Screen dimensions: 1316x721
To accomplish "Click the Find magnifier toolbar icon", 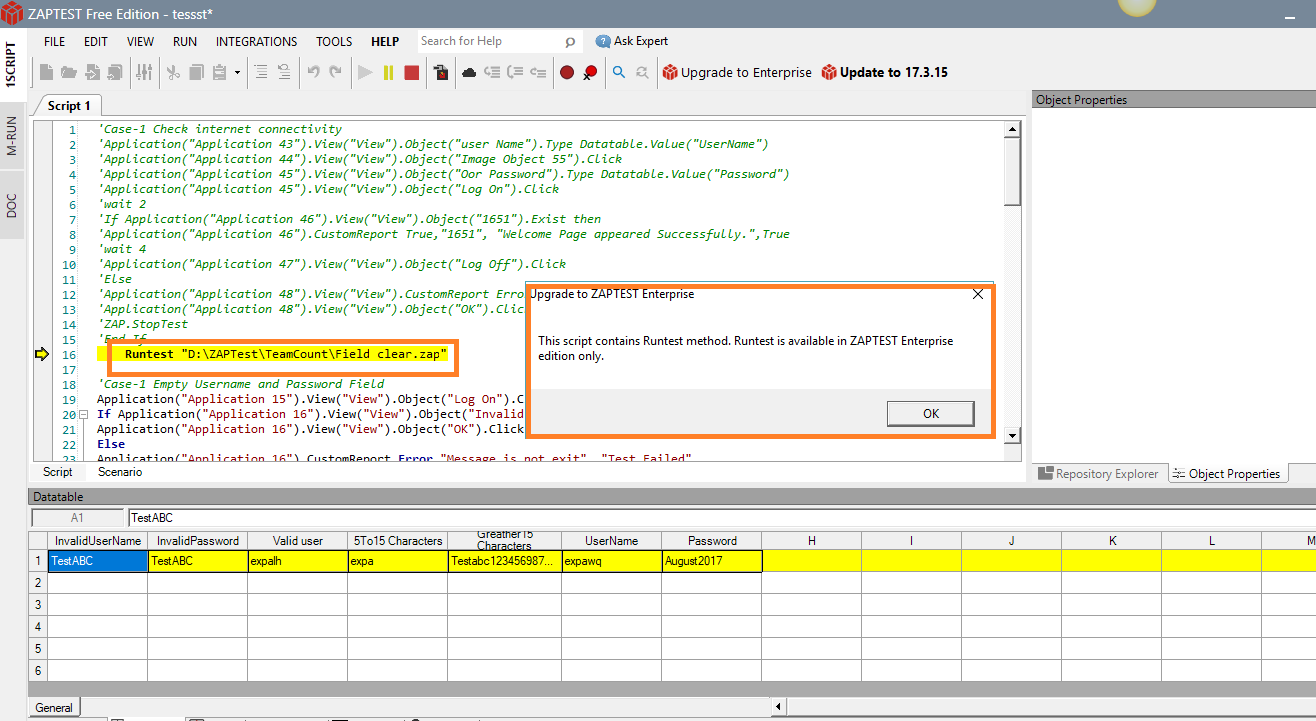I will tap(619, 72).
